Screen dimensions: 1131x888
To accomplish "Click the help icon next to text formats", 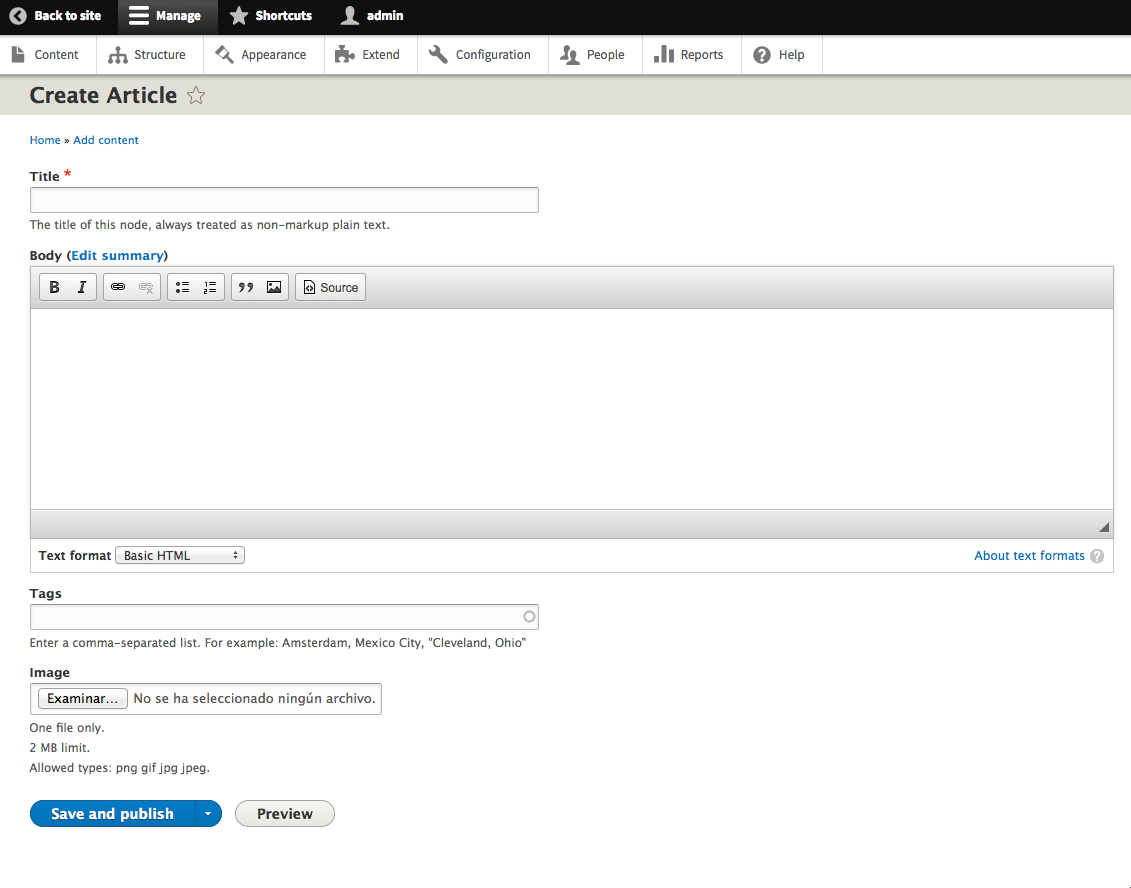I will pyautogui.click(x=1097, y=556).
